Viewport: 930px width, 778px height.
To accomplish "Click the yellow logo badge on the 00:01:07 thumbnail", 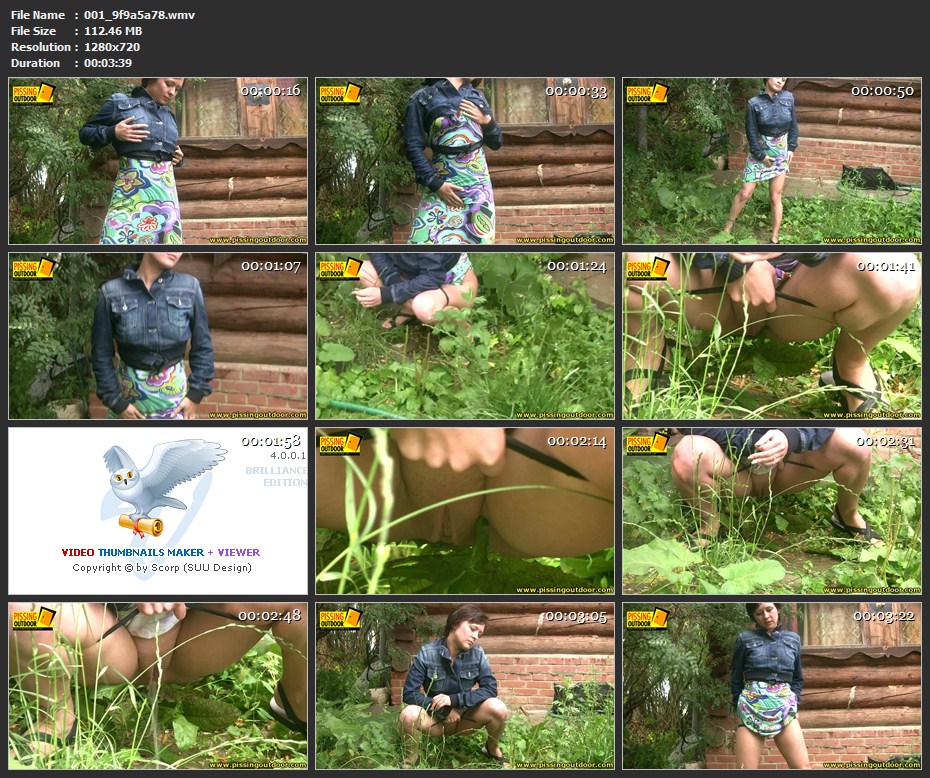I will 32,268.
